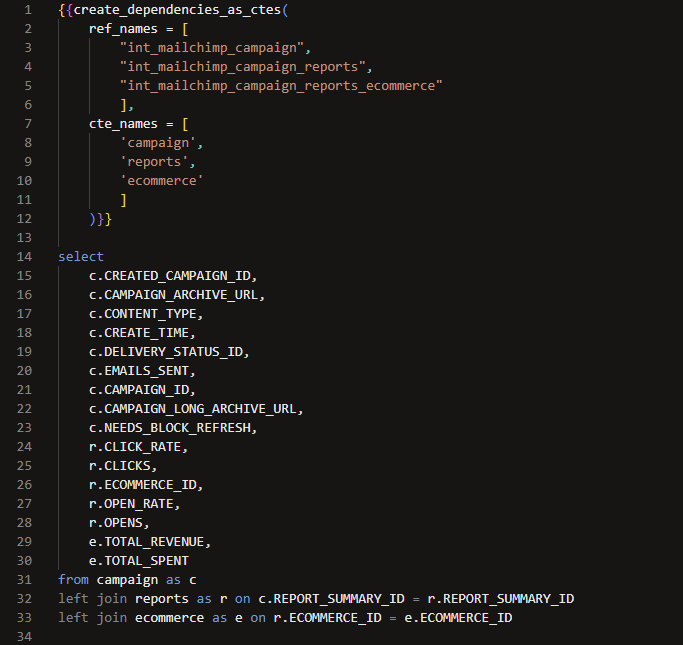Click r.REPORT_SUMMARY_ID in join condition
The width and height of the screenshot is (683, 645).
501,599
